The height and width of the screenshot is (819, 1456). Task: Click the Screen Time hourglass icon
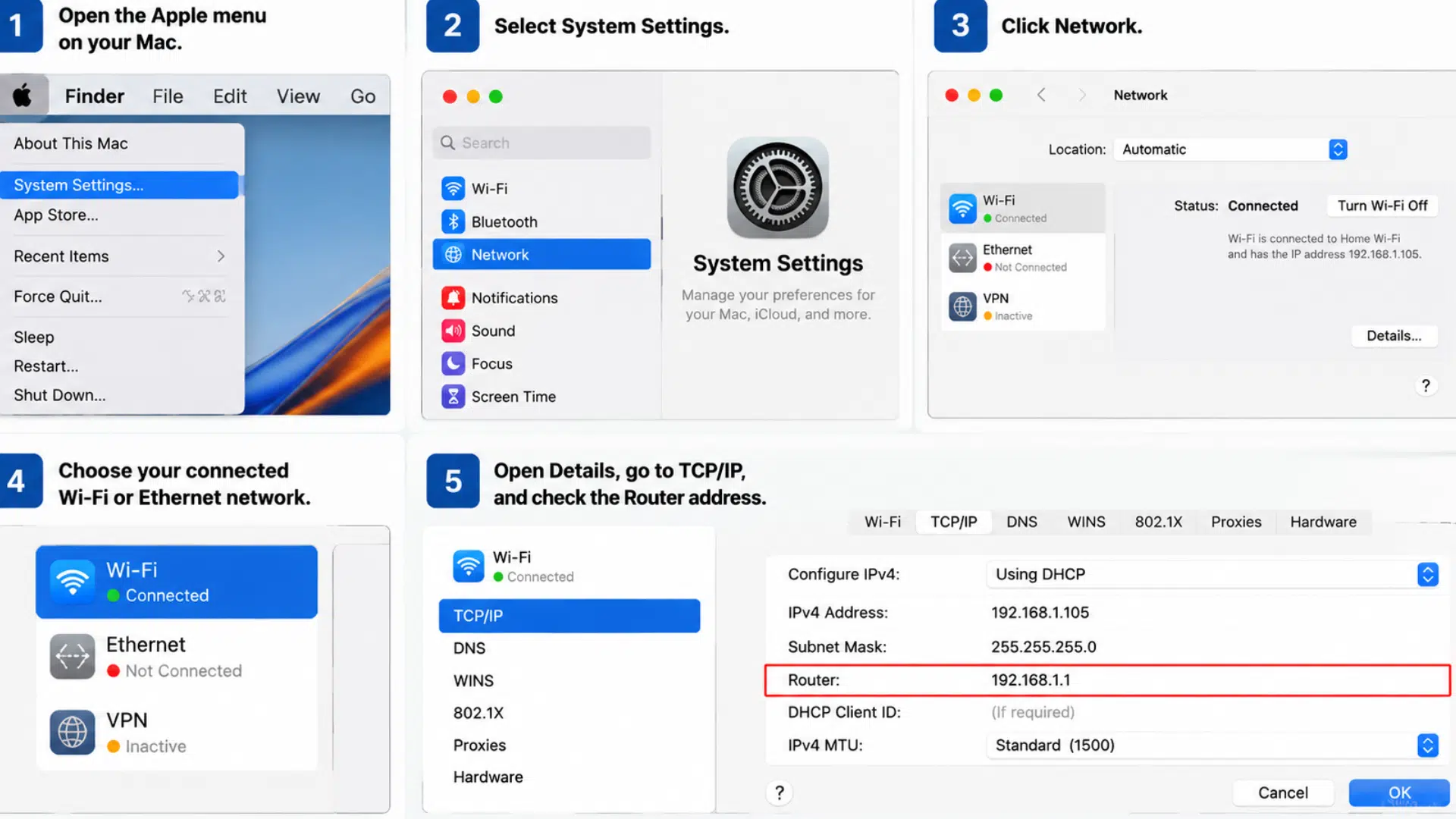[453, 397]
